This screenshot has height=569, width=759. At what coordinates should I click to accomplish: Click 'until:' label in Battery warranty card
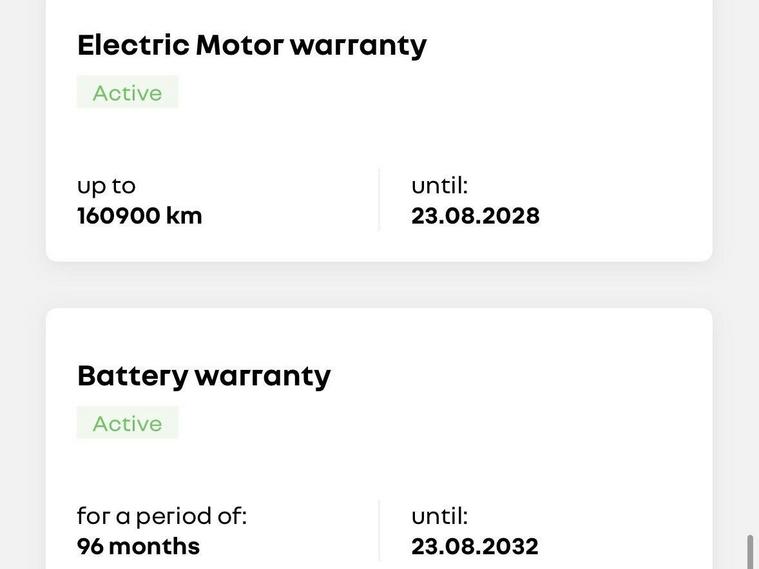pyautogui.click(x=439, y=516)
